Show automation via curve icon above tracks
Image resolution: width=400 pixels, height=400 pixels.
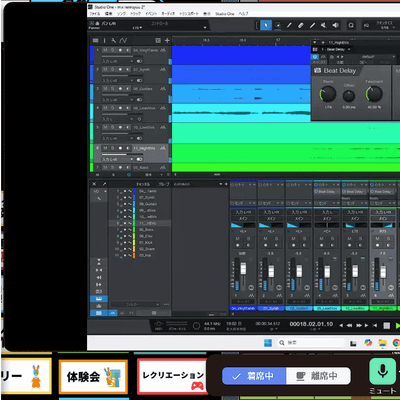point(123,40)
